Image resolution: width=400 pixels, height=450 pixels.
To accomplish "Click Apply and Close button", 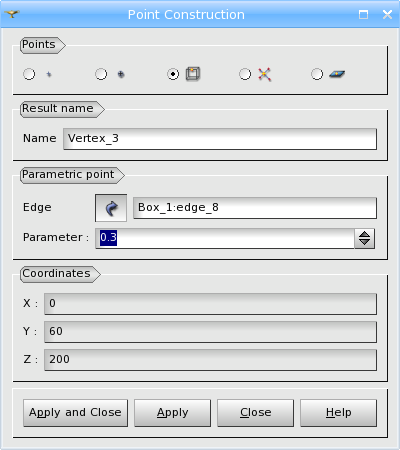I will click(x=75, y=413).
